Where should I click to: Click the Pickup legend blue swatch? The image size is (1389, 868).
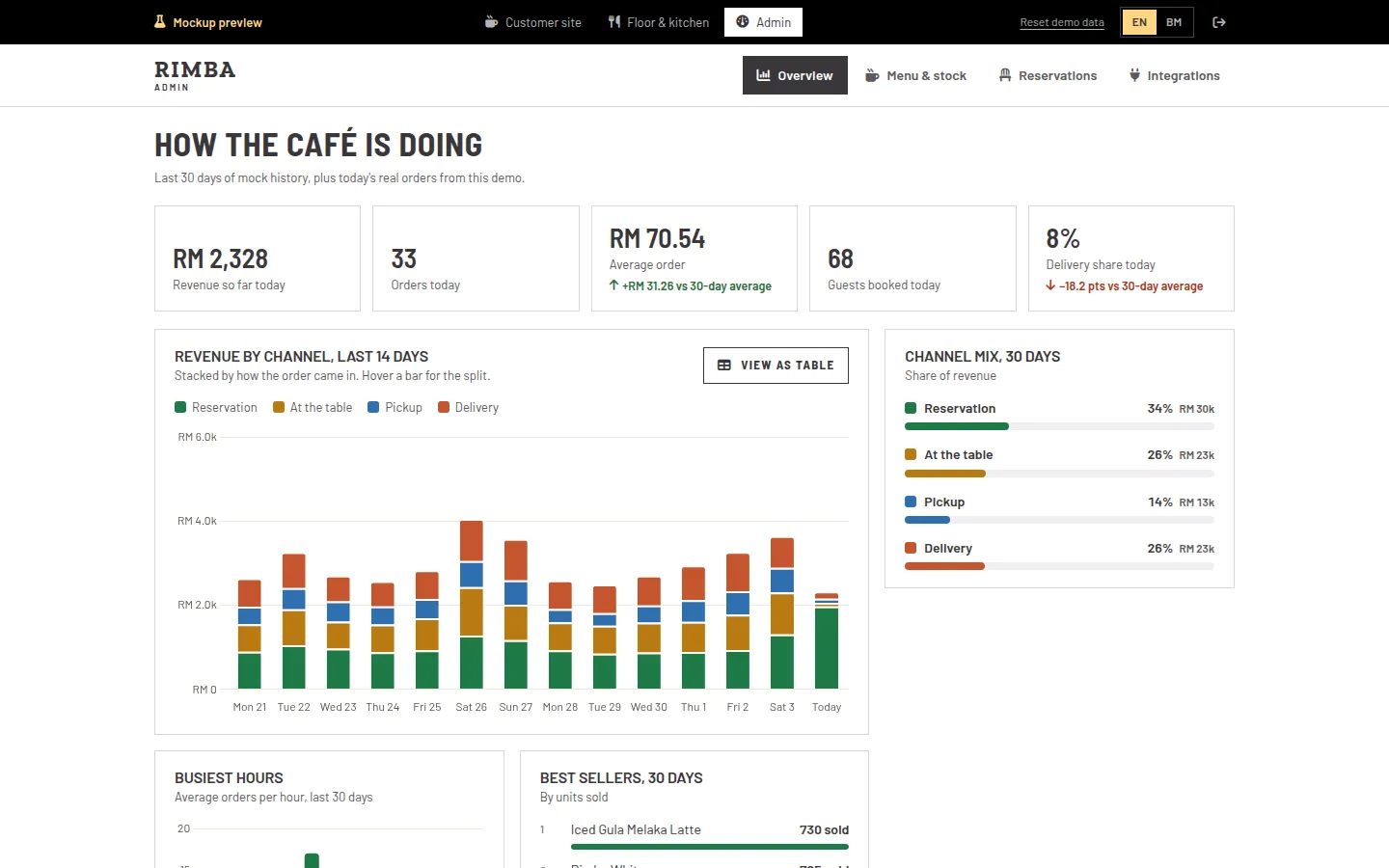click(373, 407)
